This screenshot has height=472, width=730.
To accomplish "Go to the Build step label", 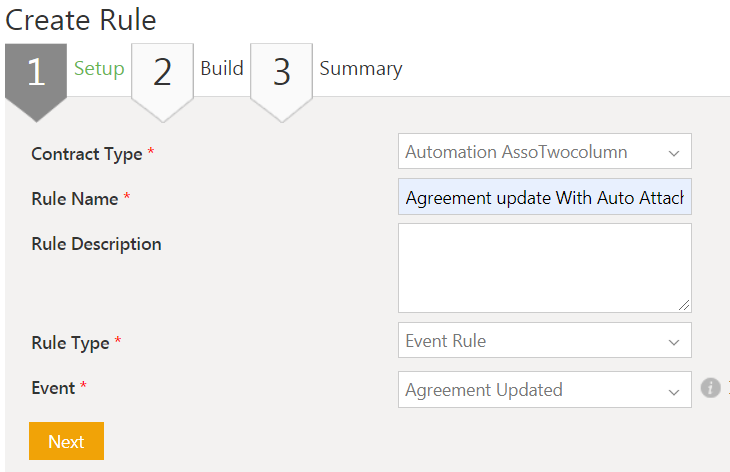I will point(221,69).
